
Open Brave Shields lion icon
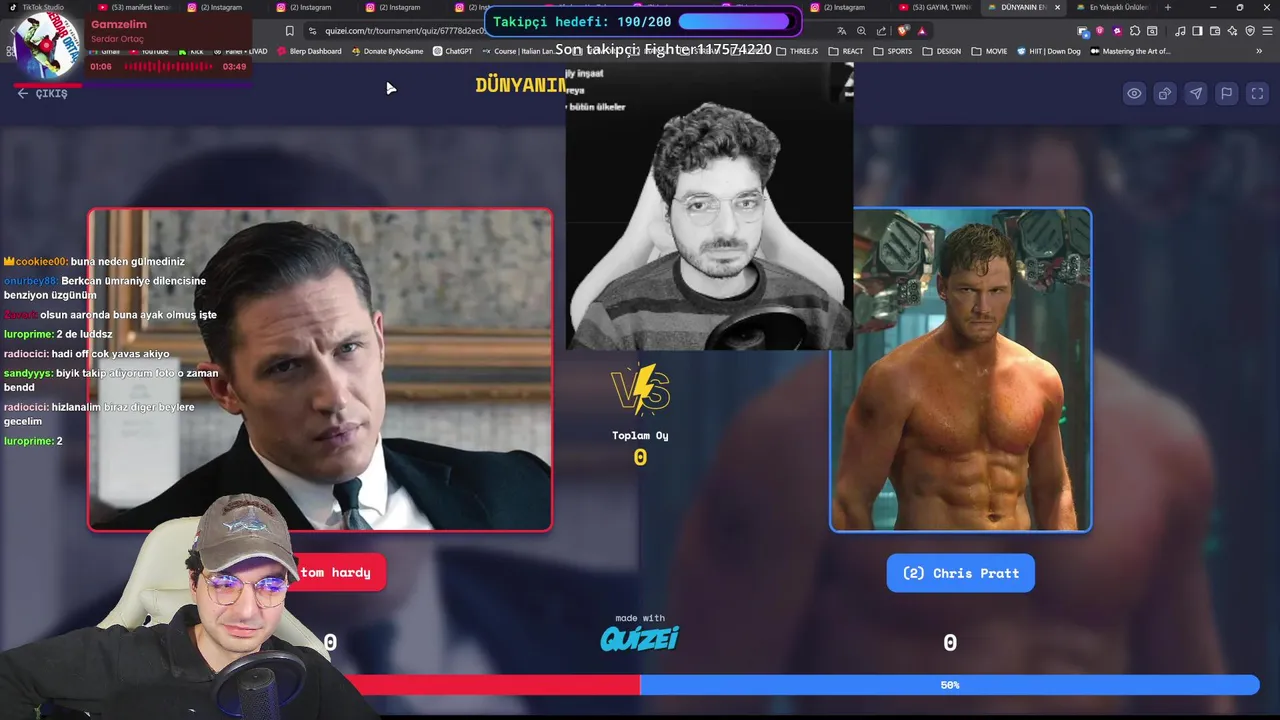[x=904, y=31]
